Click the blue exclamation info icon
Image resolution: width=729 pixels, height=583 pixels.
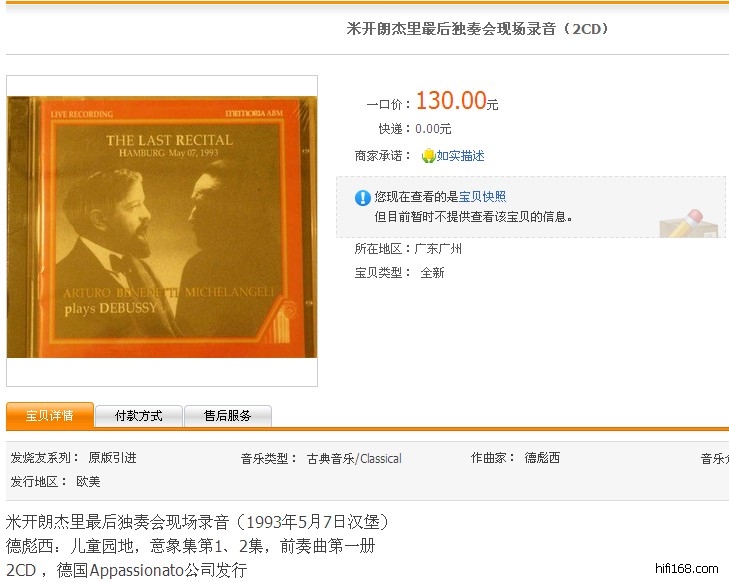[x=363, y=198]
